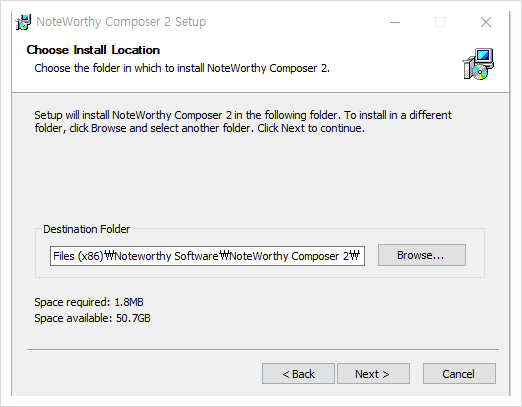Click the 'Setup will install NoteWorthy Composer 2' paragraph
522x407 pixels.
[x=243, y=121]
